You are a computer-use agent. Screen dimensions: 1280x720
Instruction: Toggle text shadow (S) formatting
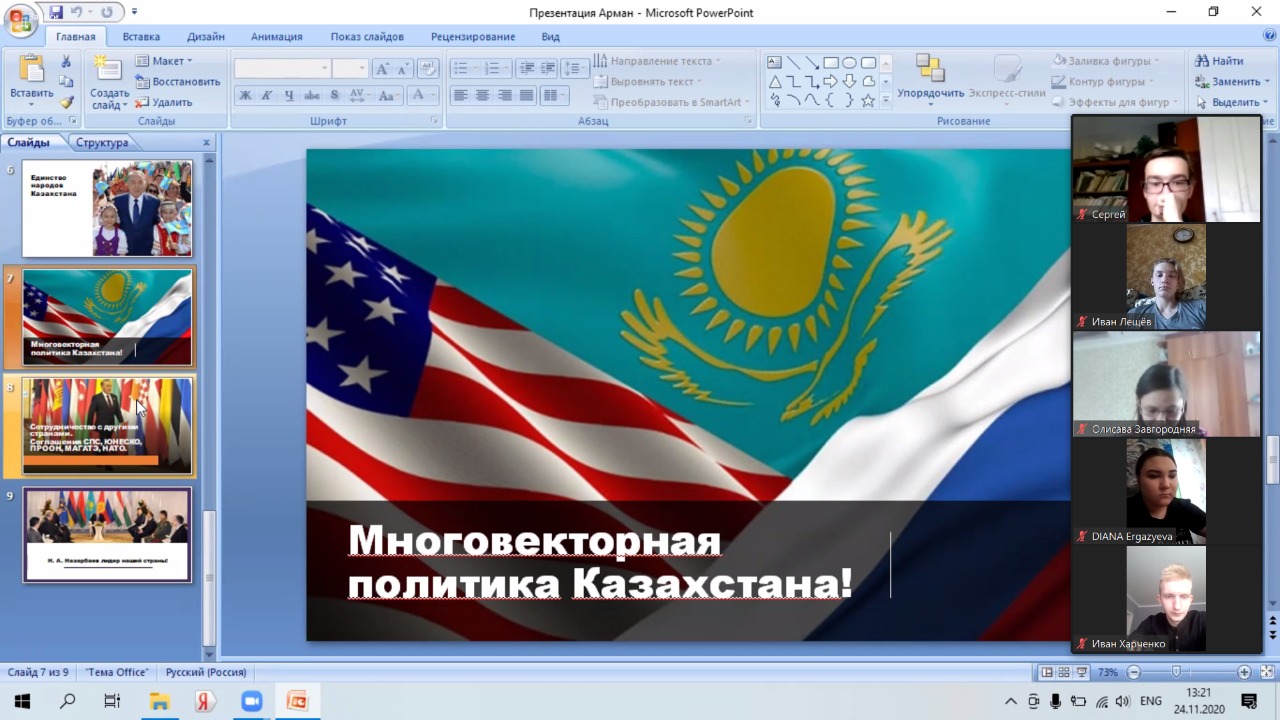pos(334,96)
